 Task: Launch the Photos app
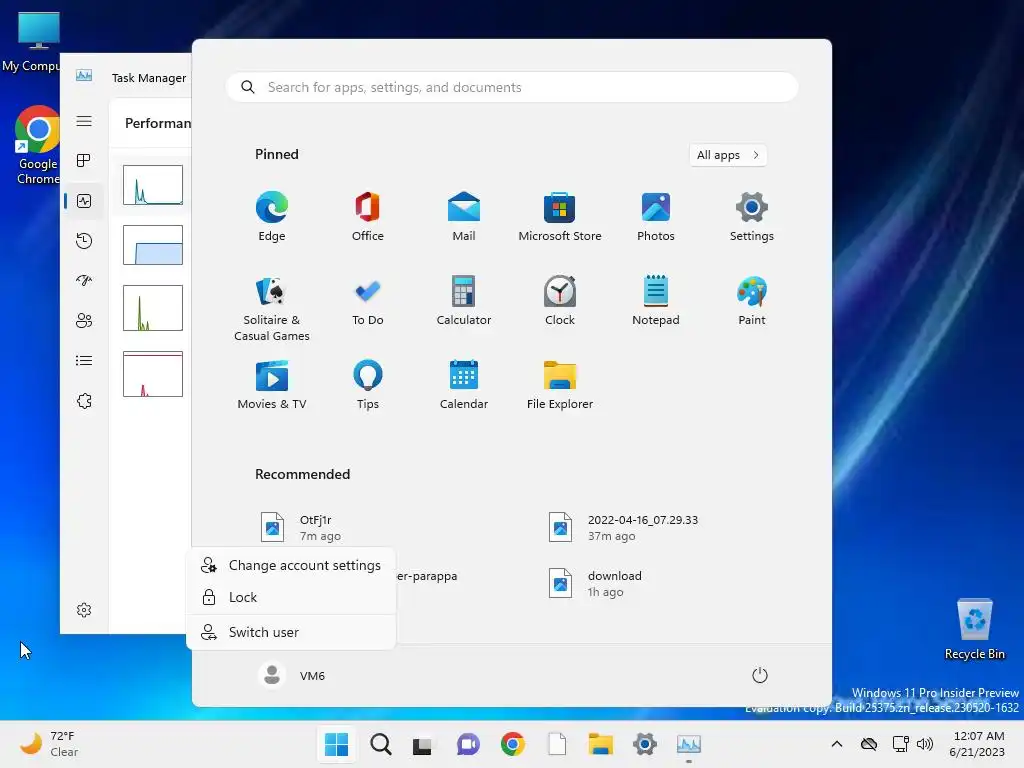[656, 217]
